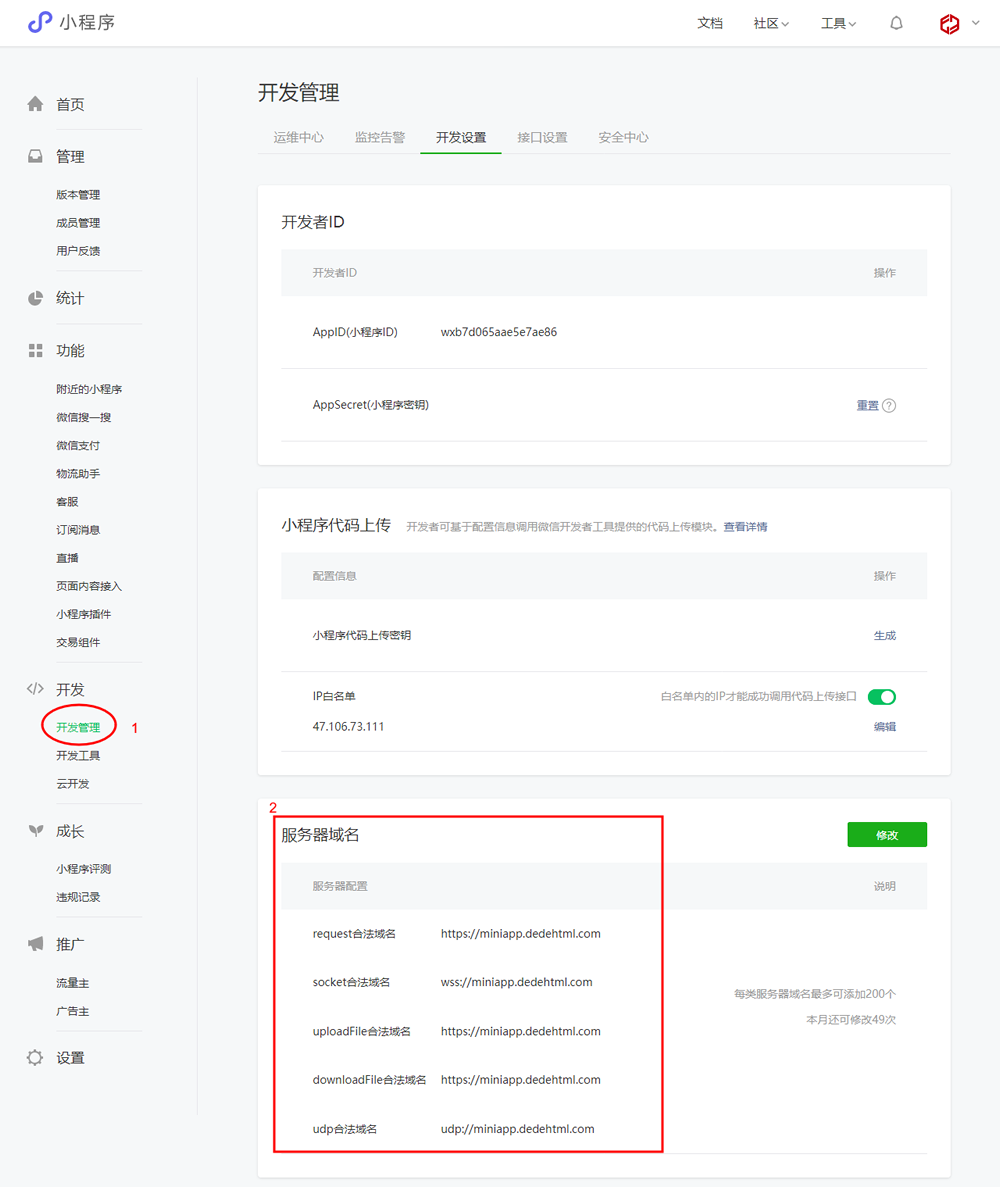The width and height of the screenshot is (1000, 1187).
Task: Expand the 工具 dropdown menu
Action: (838, 23)
